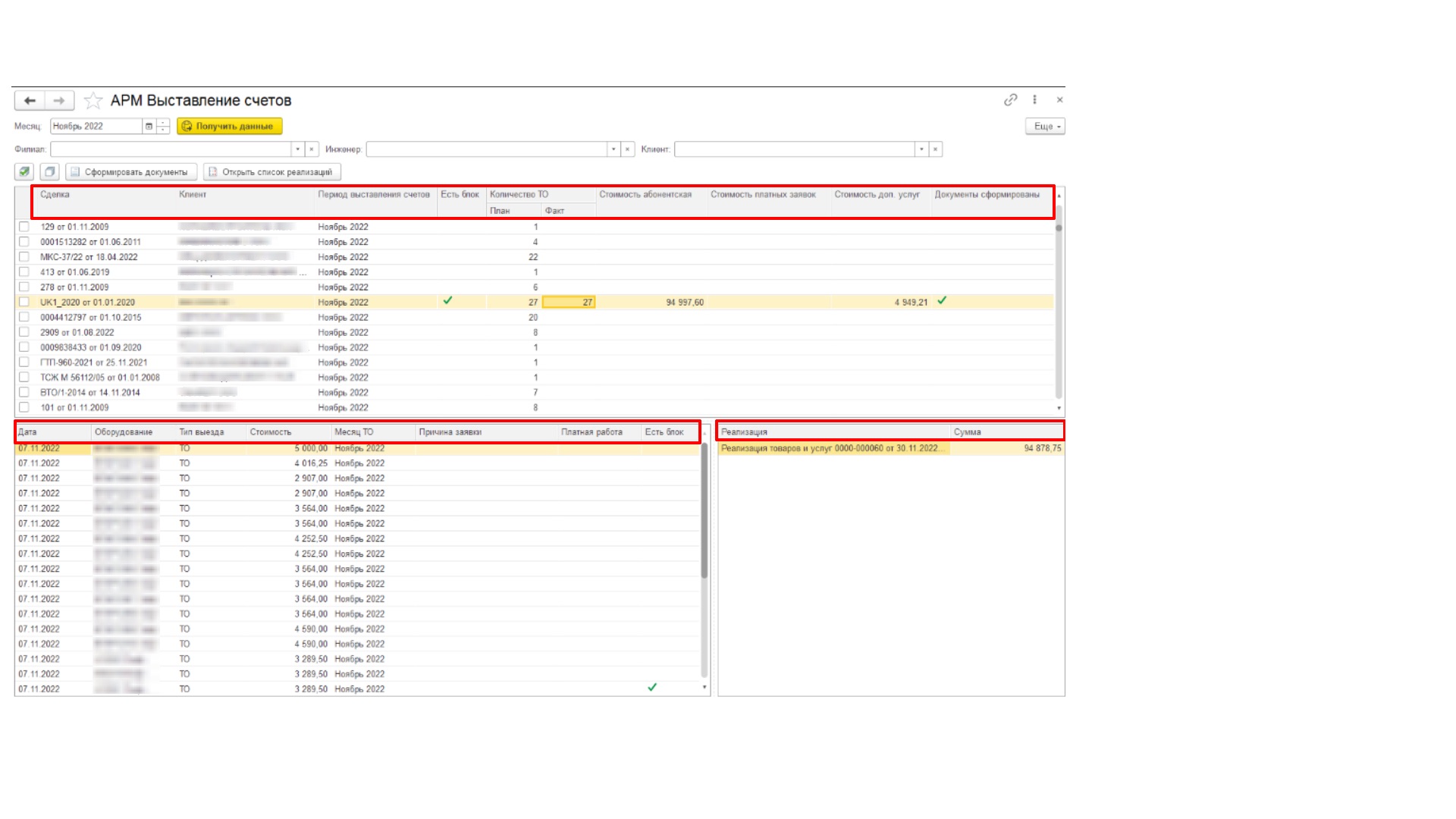Select extra services cost 4 949,21

881,303
